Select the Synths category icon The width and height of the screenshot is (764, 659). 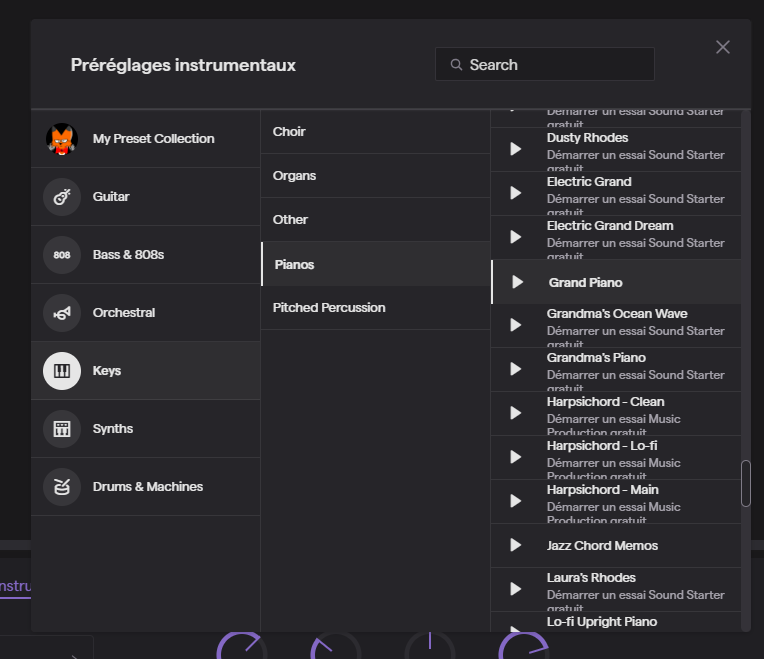(62, 429)
